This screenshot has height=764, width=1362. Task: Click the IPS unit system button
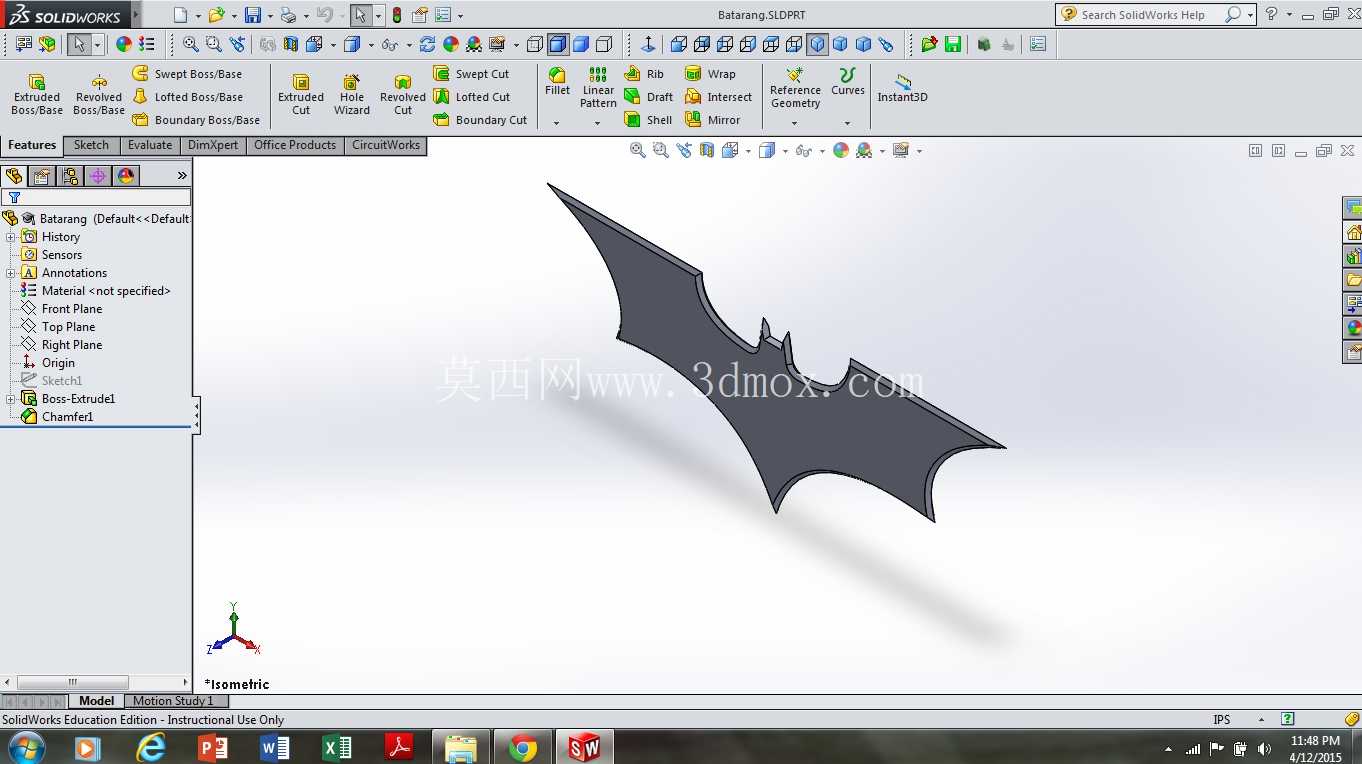point(1222,719)
